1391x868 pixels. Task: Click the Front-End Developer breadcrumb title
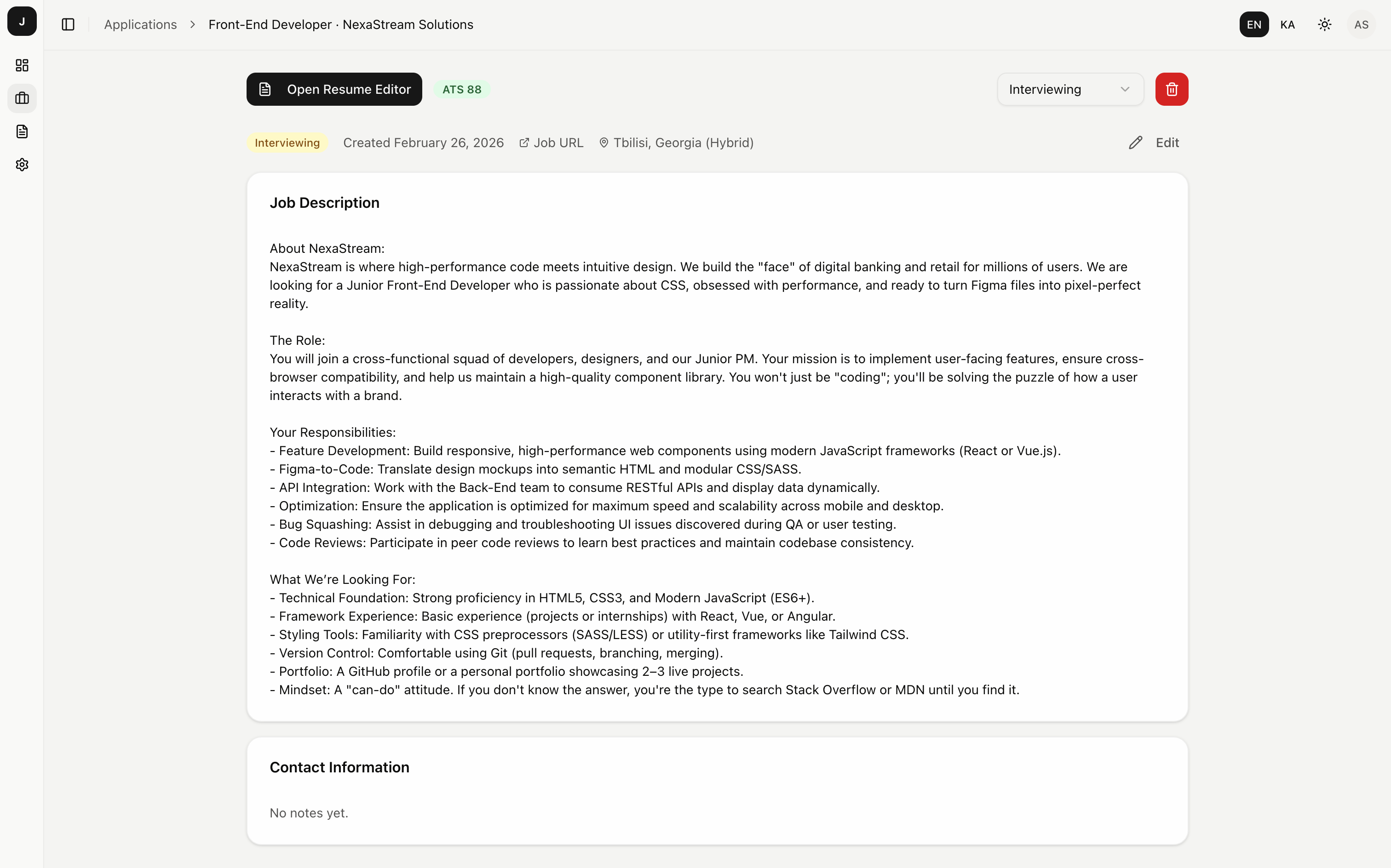[x=340, y=25]
